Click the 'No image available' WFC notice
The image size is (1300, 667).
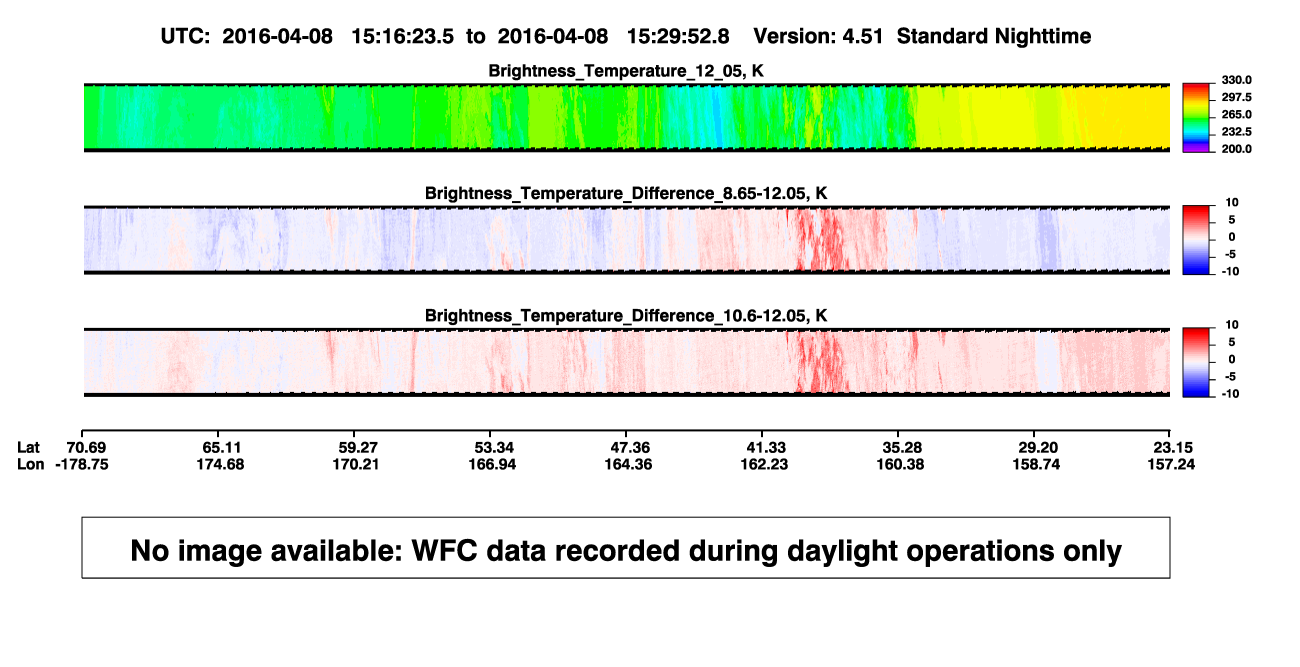tap(626, 548)
